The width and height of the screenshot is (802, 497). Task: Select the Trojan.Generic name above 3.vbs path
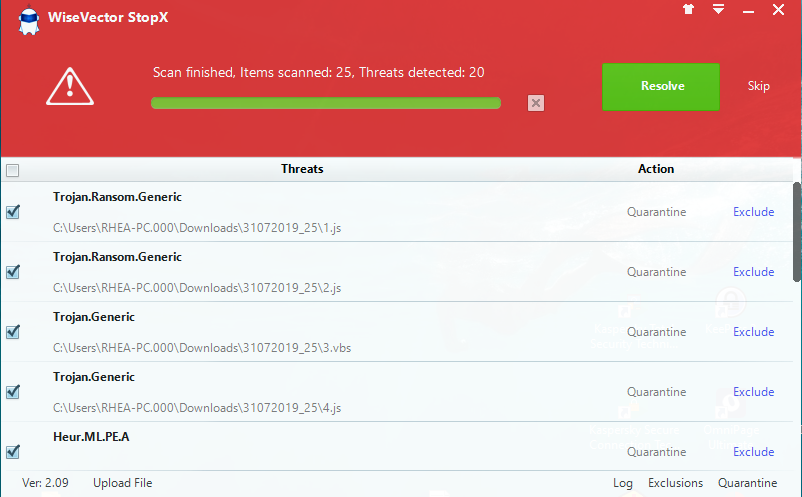(94, 317)
